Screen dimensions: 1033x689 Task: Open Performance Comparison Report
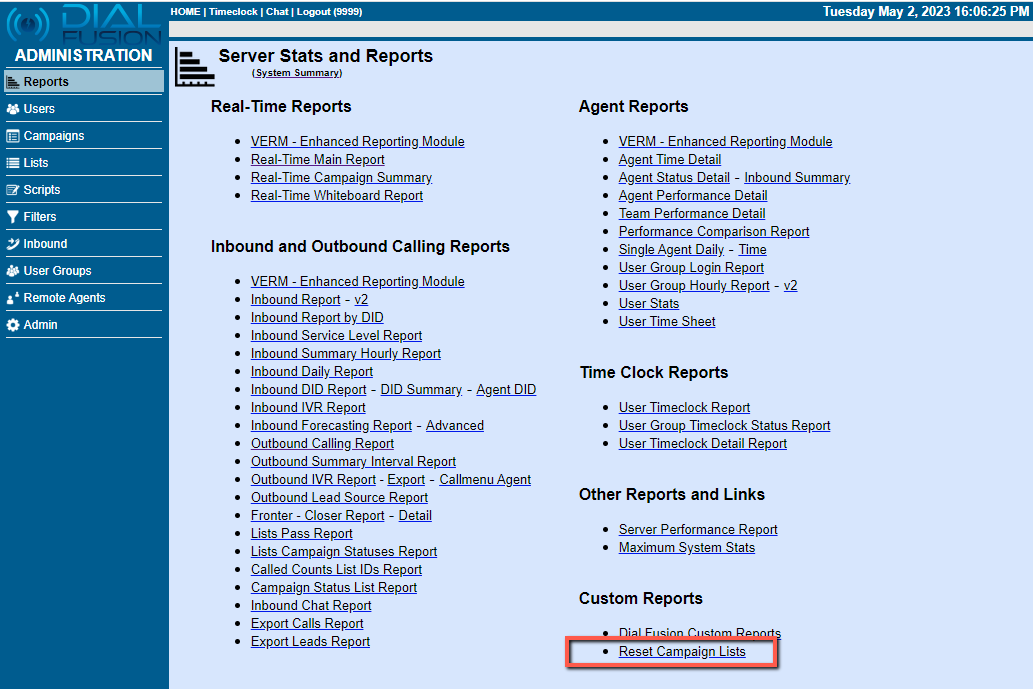[x=714, y=232]
